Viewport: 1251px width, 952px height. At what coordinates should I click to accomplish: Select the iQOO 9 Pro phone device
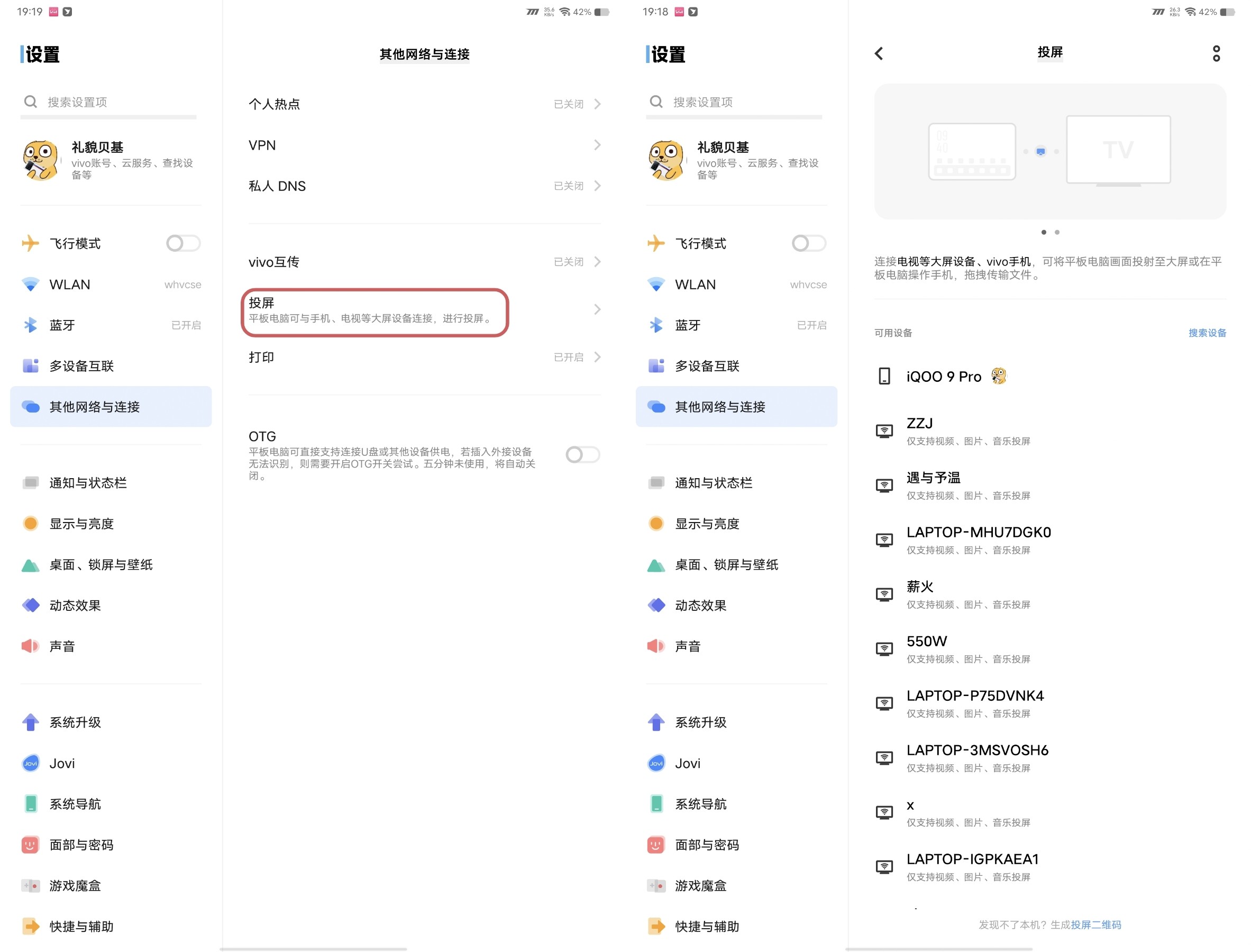pos(943,376)
